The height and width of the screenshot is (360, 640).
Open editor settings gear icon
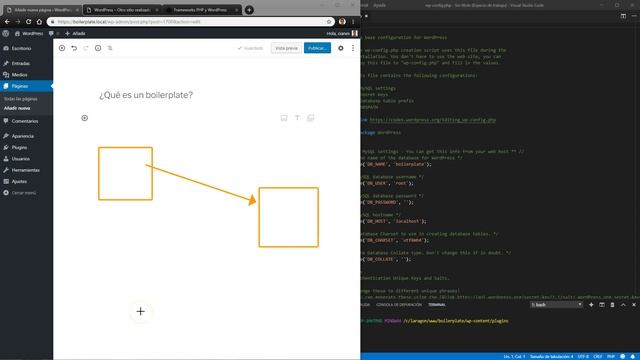340,48
